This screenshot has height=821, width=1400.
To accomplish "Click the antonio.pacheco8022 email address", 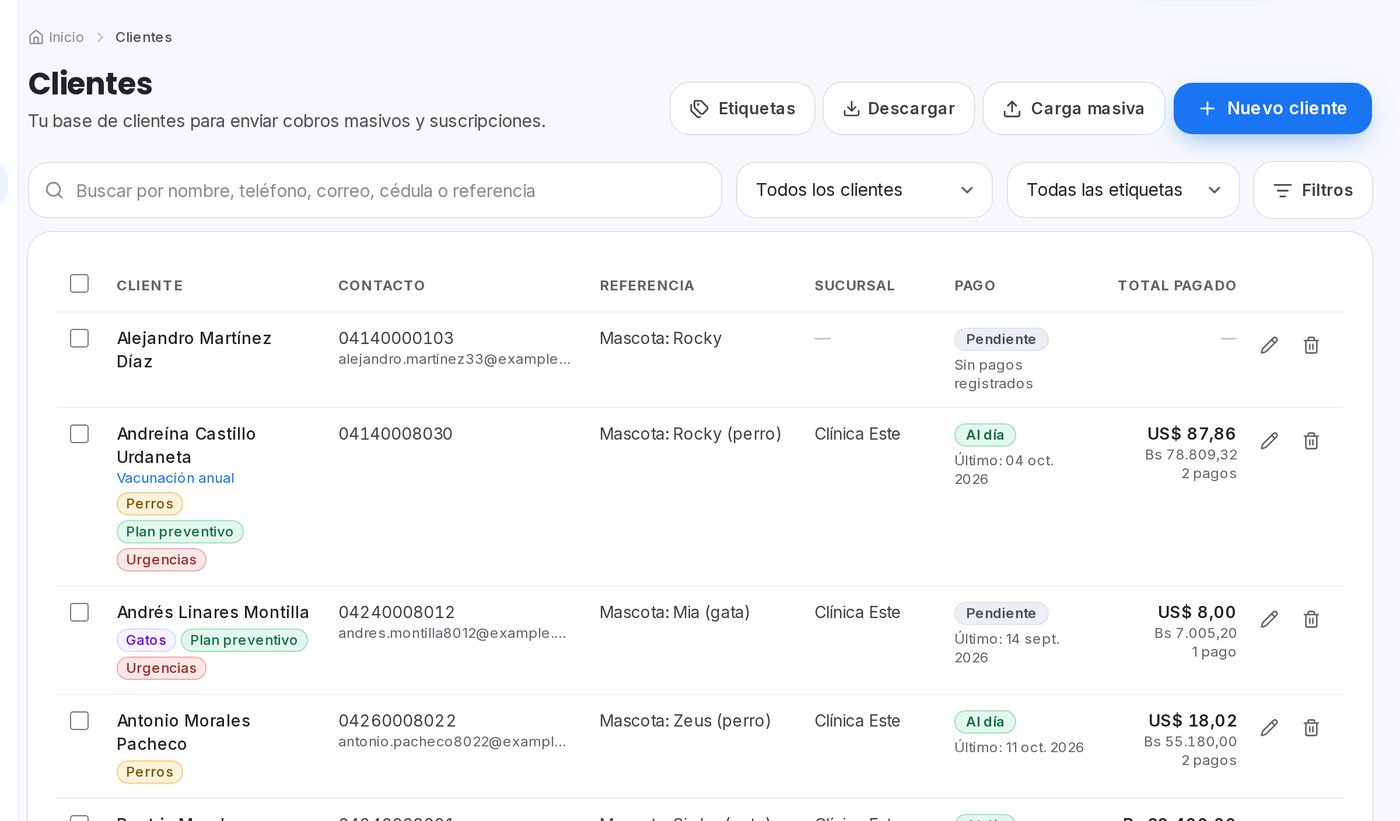I will pyautogui.click(x=453, y=742).
